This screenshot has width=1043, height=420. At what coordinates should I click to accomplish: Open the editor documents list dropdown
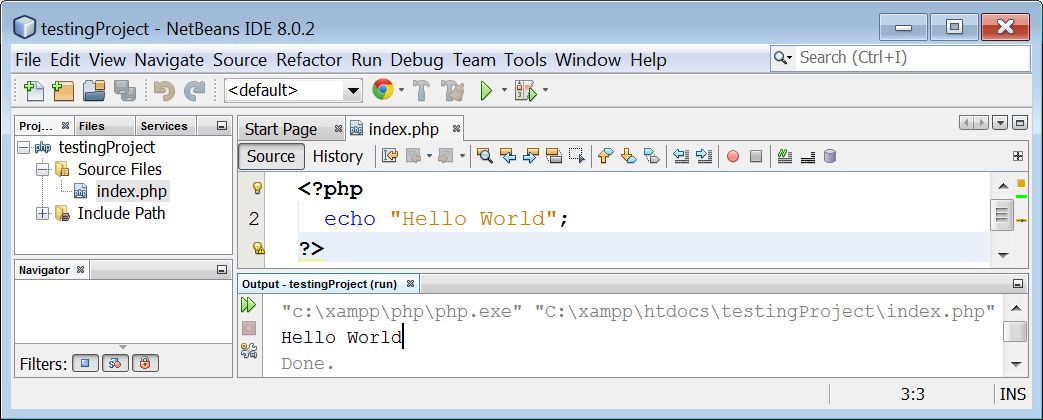1000,123
